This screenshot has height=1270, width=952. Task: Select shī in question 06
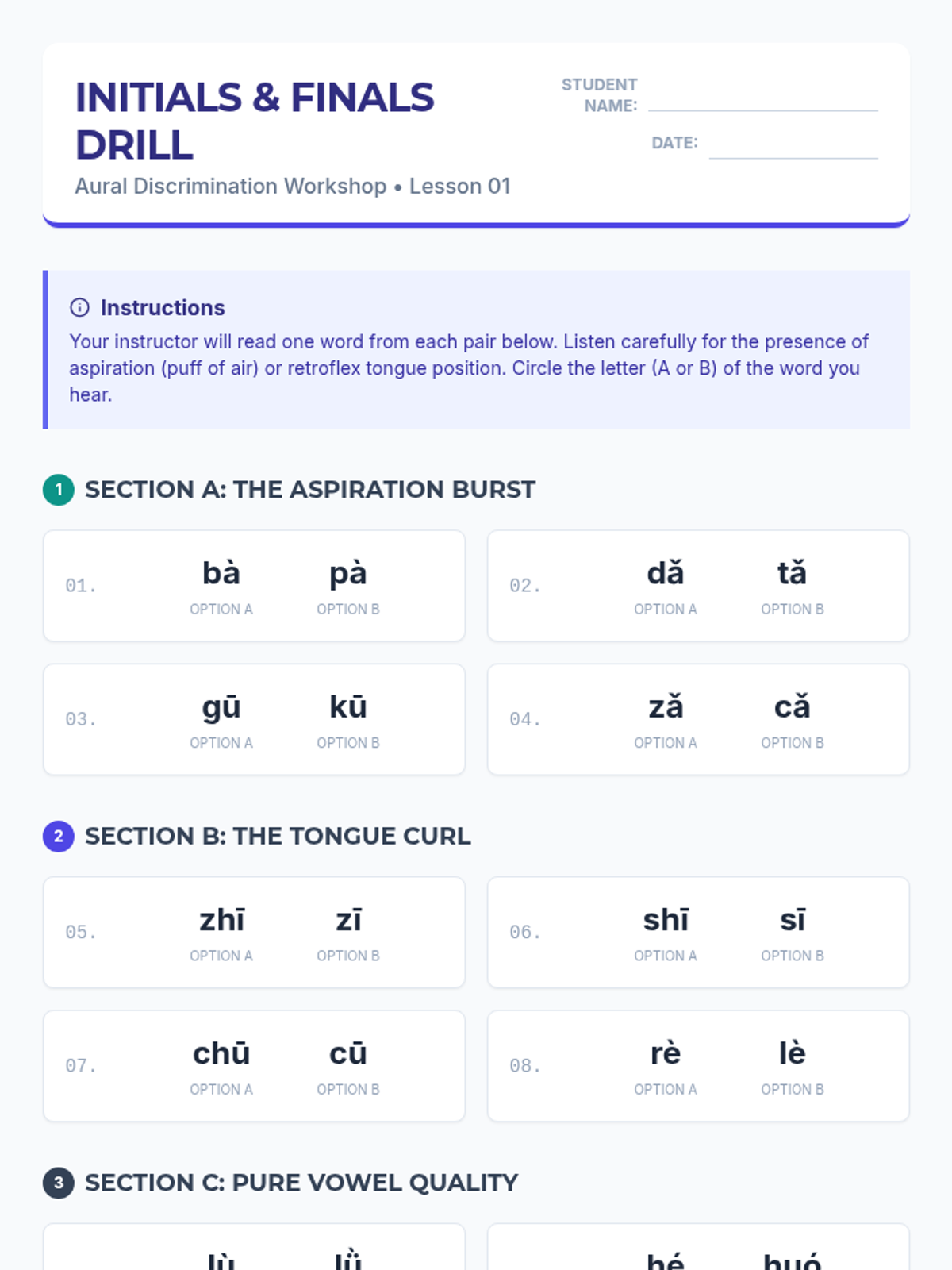(x=666, y=932)
